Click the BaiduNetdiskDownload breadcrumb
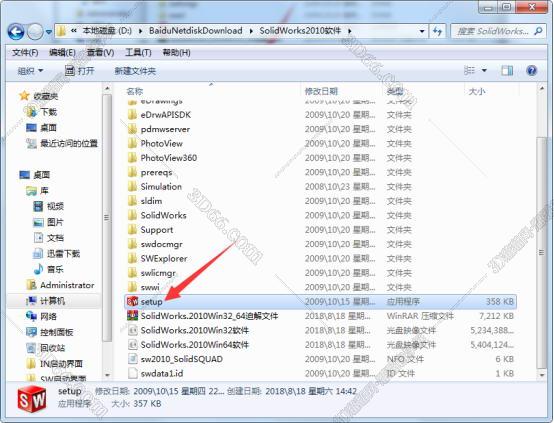The height and width of the screenshot is (423, 554). click(195, 31)
